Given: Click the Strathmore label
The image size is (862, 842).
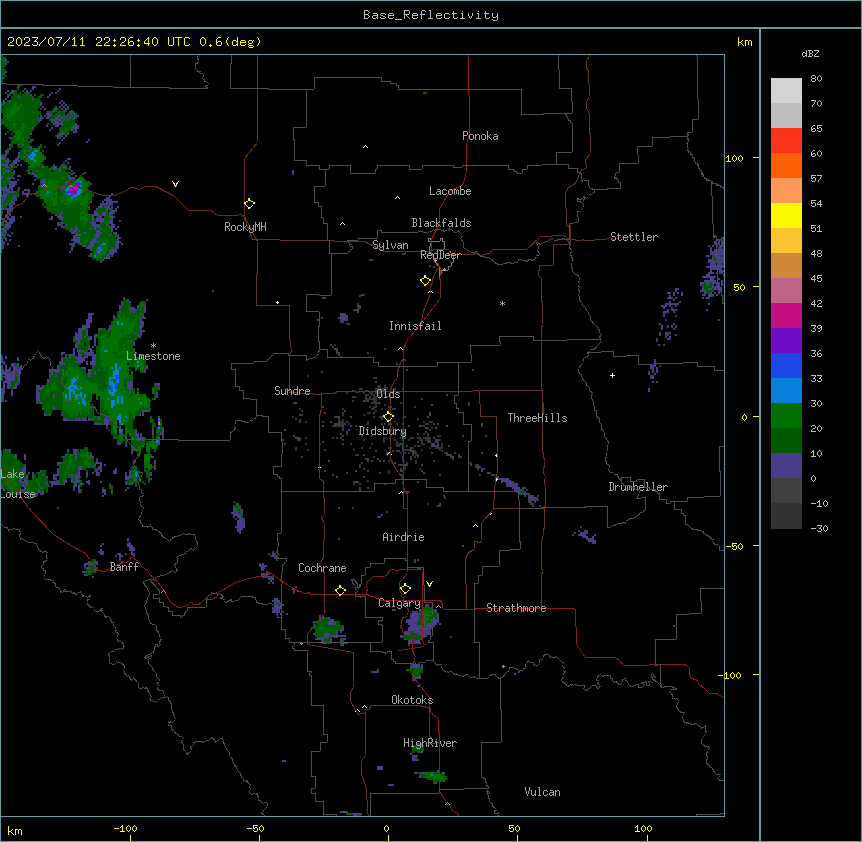Looking at the screenshot, I should (x=516, y=608).
